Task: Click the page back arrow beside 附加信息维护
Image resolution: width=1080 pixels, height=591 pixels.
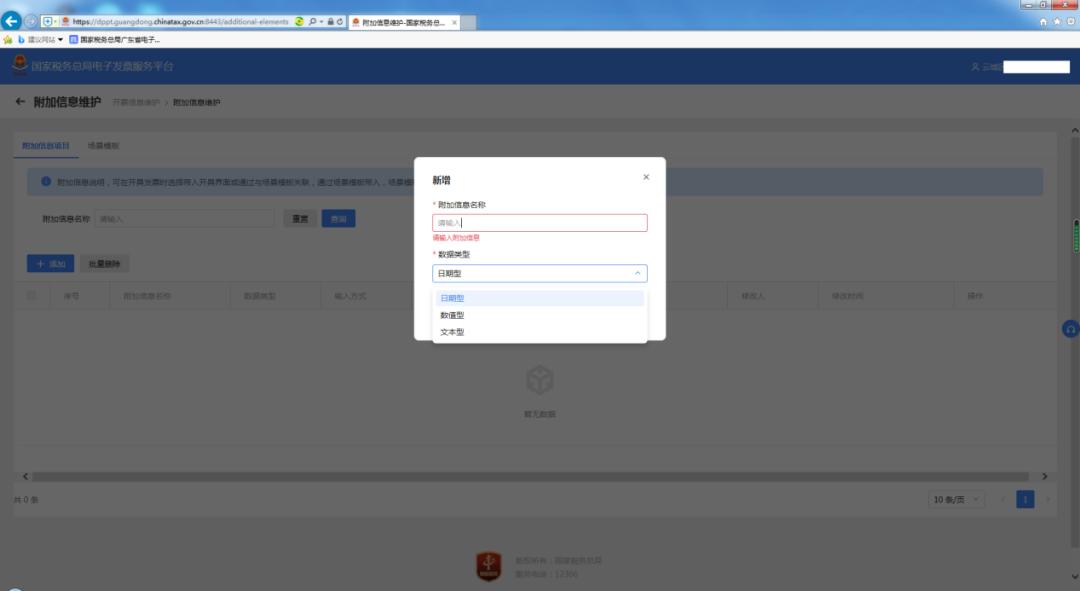Action: pos(20,102)
